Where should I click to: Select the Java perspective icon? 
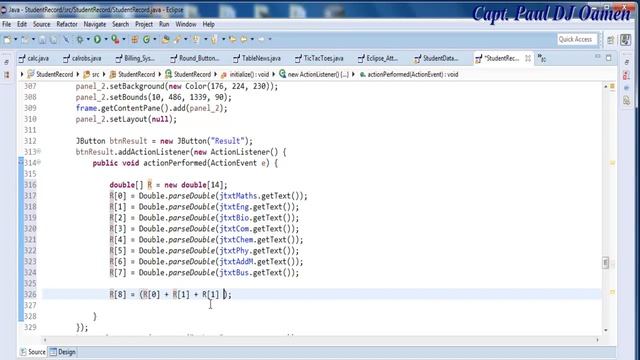tap(625, 40)
